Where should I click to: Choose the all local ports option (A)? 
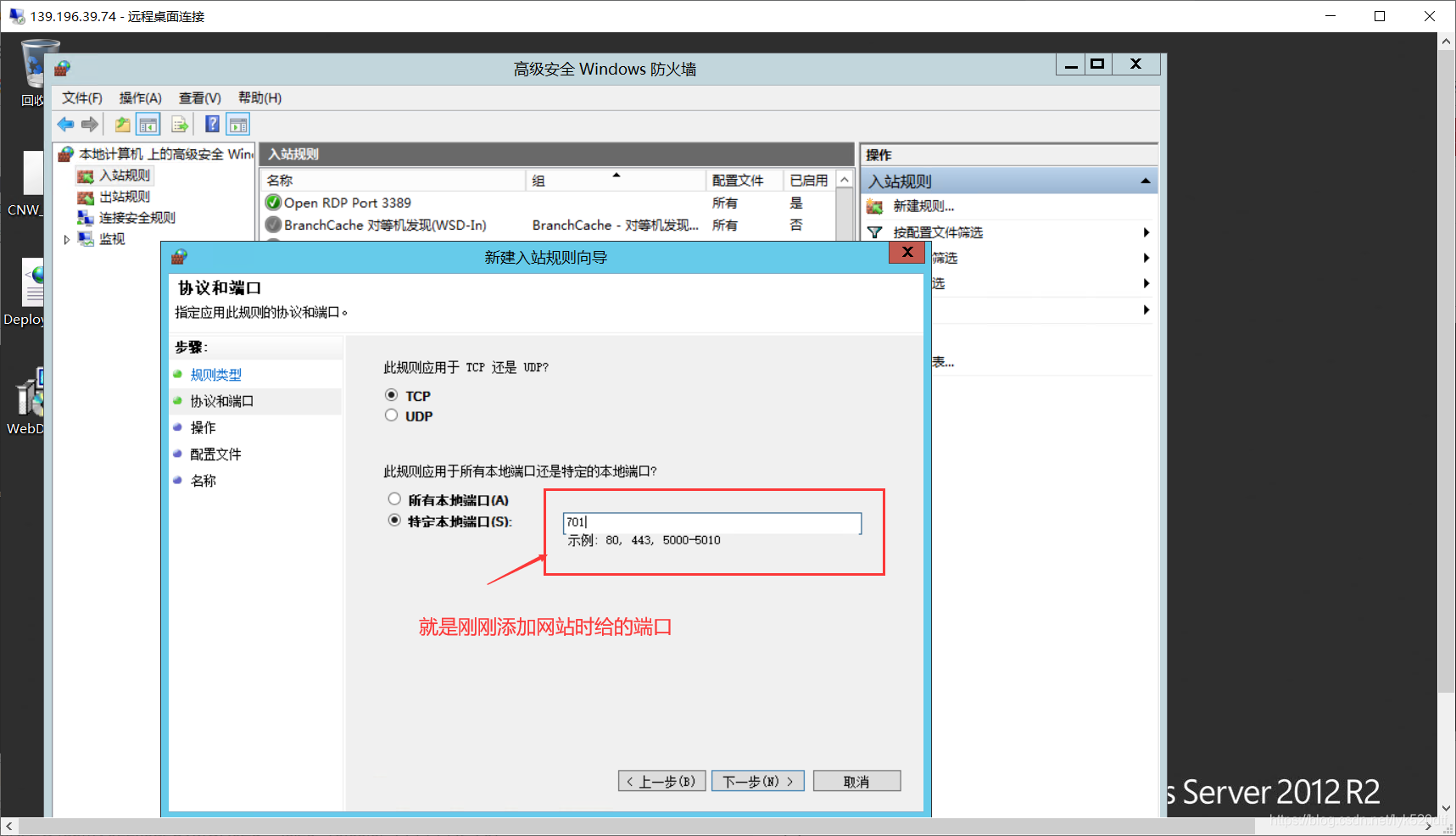click(x=394, y=499)
